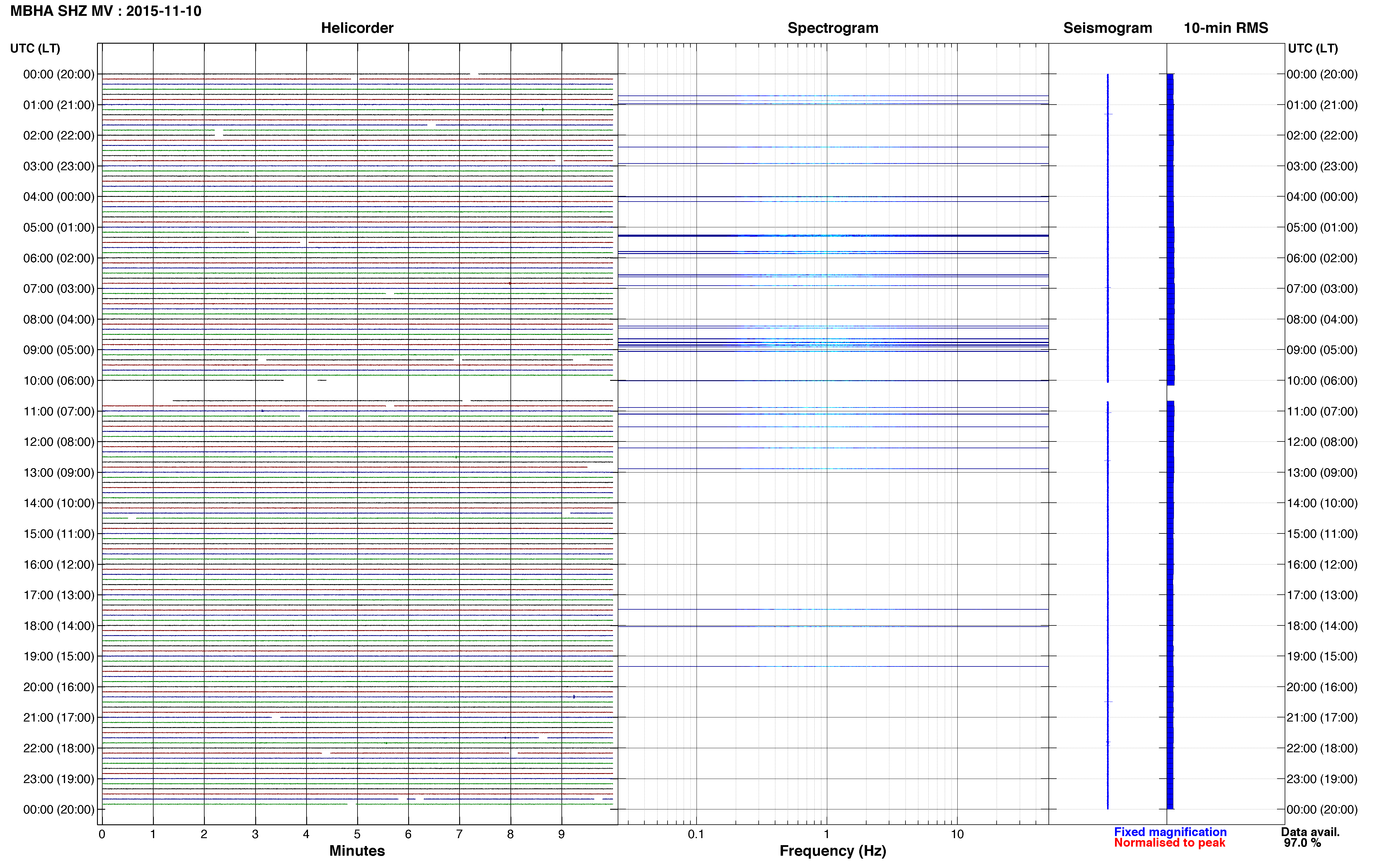This screenshot has width=1389, height=868.
Task: Click the '4' tick on the Minutes axis
Action: [x=306, y=835]
